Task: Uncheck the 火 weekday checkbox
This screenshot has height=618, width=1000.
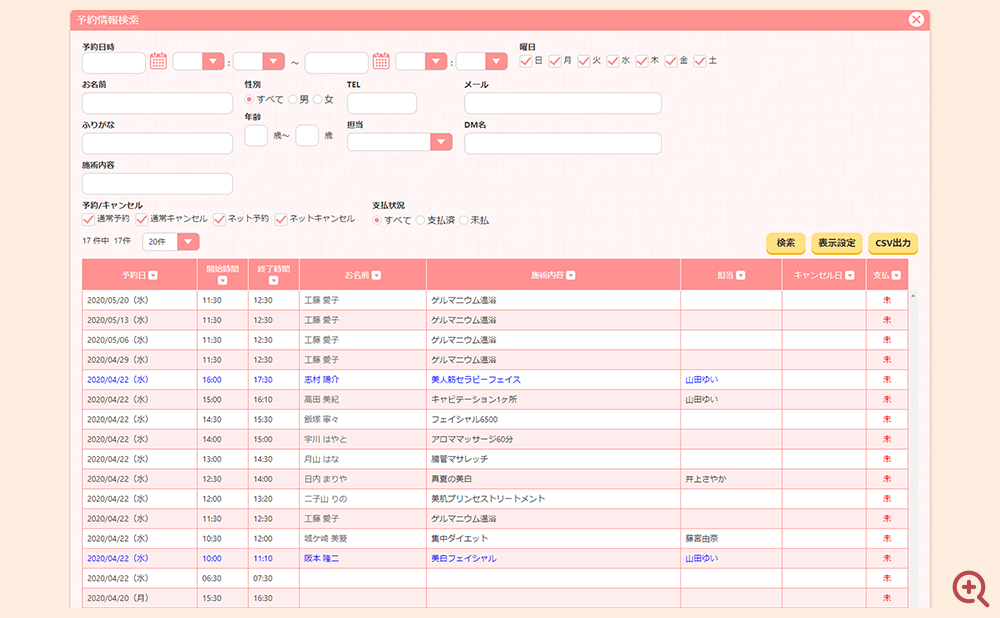Action: [x=584, y=61]
